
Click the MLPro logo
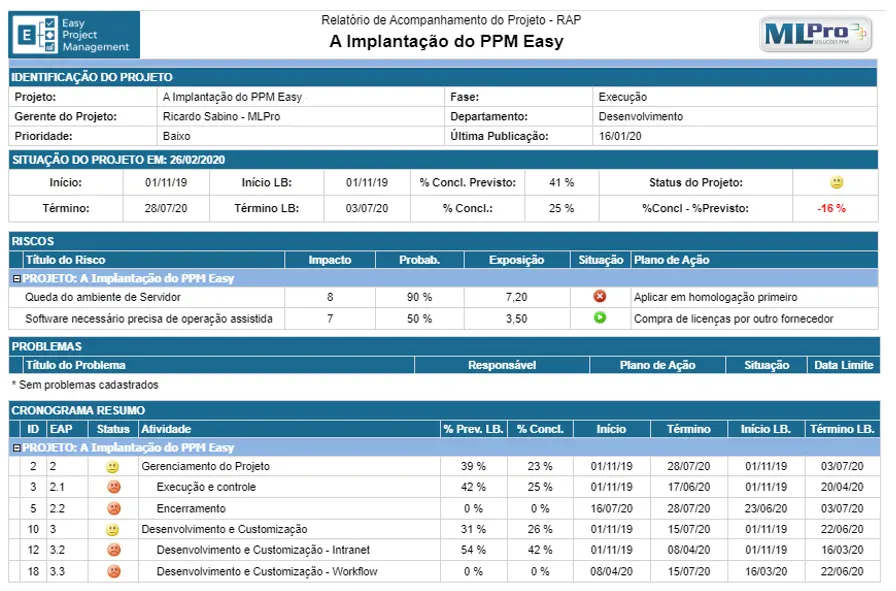point(815,34)
